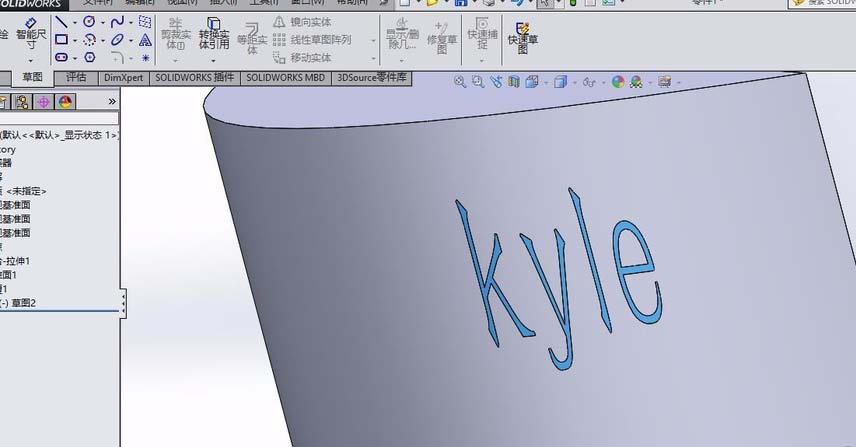This screenshot has height=447, width=856.
Task: Click Convert Entities (转换实体引用)
Action: click(214, 34)
